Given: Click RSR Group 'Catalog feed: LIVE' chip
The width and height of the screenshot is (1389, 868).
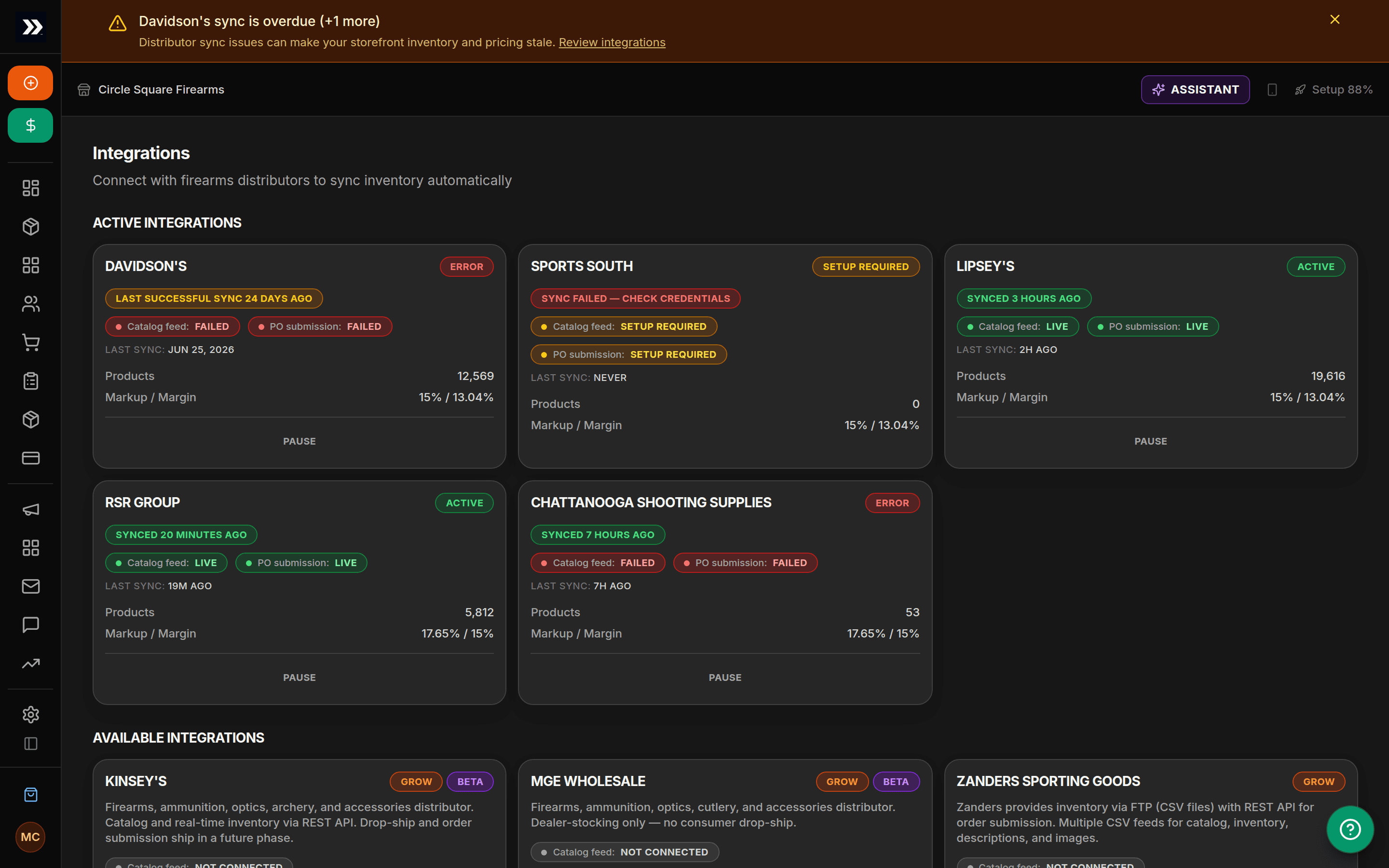Looking at the screenshot, I should coord(166,563).
